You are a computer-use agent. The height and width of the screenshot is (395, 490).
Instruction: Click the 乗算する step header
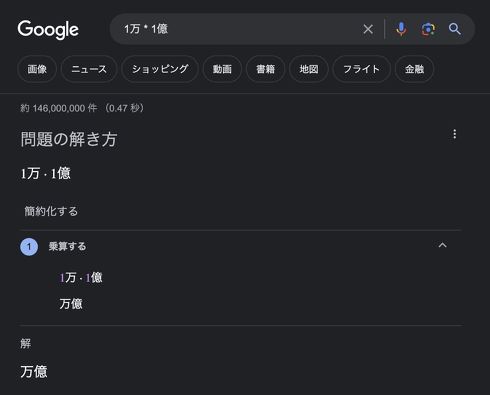point(68,246)
